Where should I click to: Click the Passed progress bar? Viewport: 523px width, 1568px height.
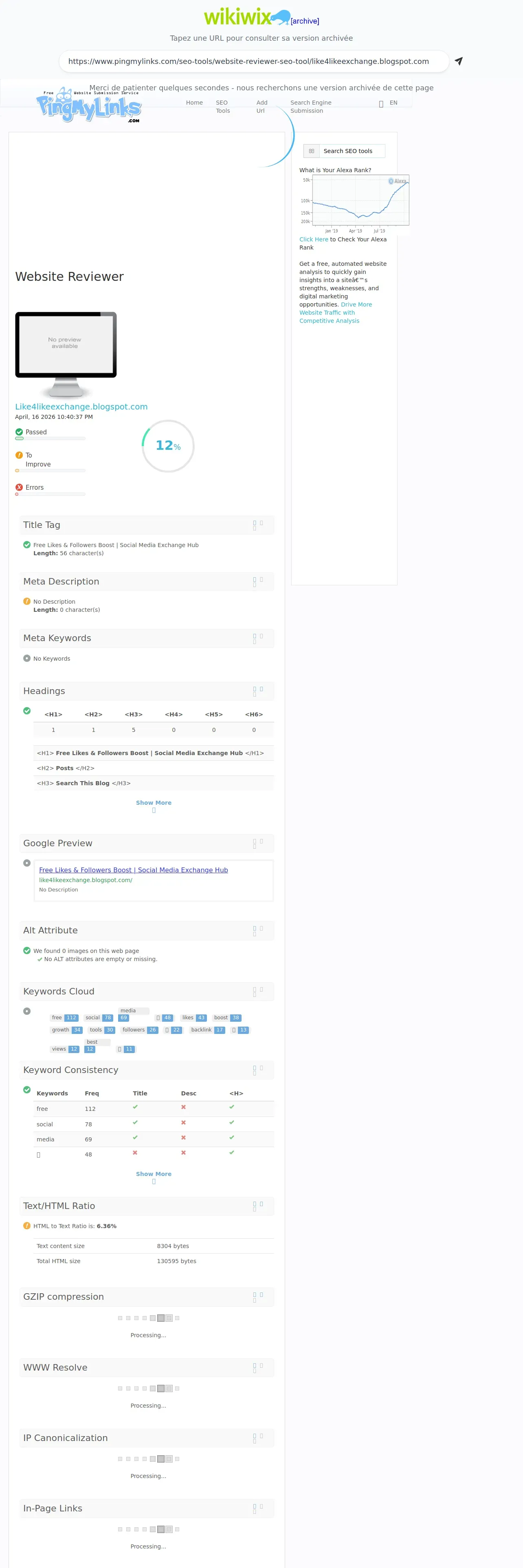(50, 438)
